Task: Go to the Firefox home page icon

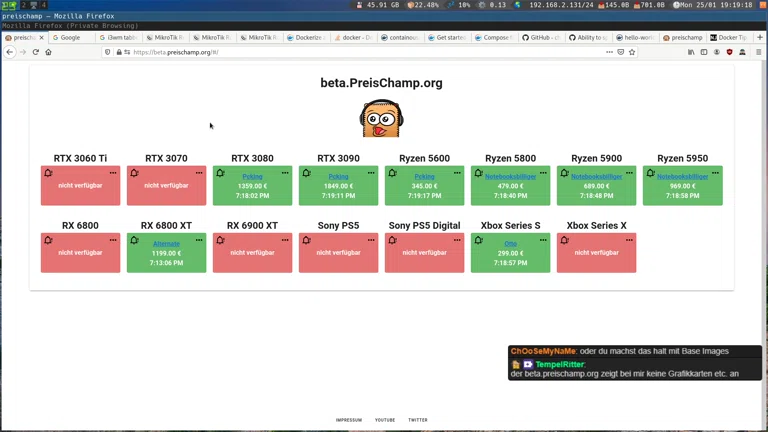Action: point(48,52)
